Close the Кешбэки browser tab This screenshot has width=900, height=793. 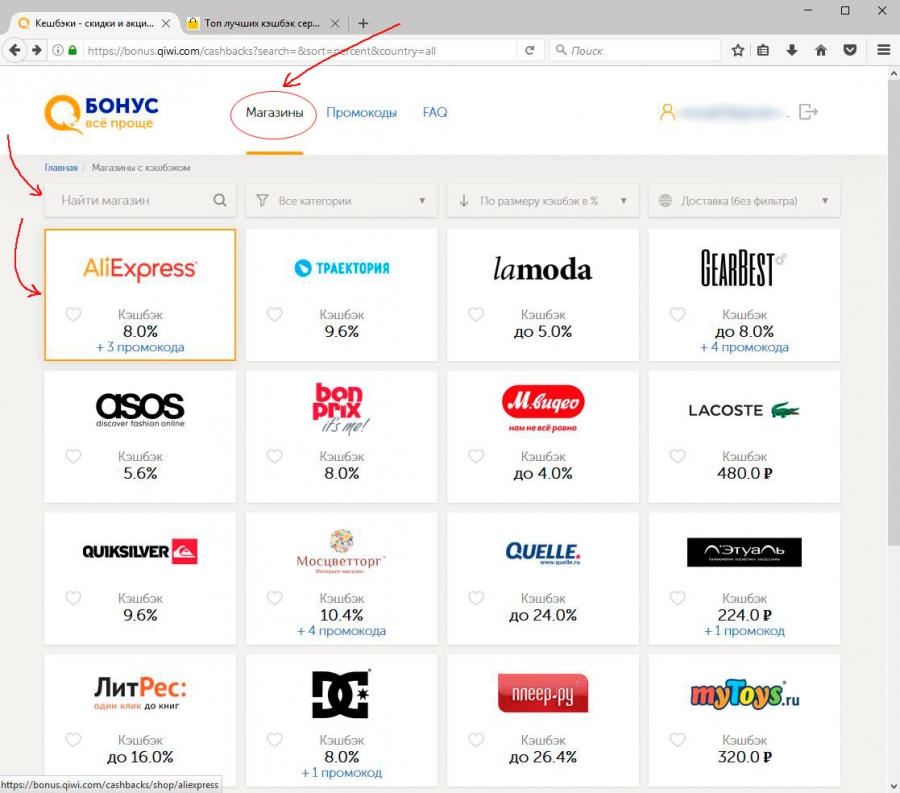click(166, 24)
